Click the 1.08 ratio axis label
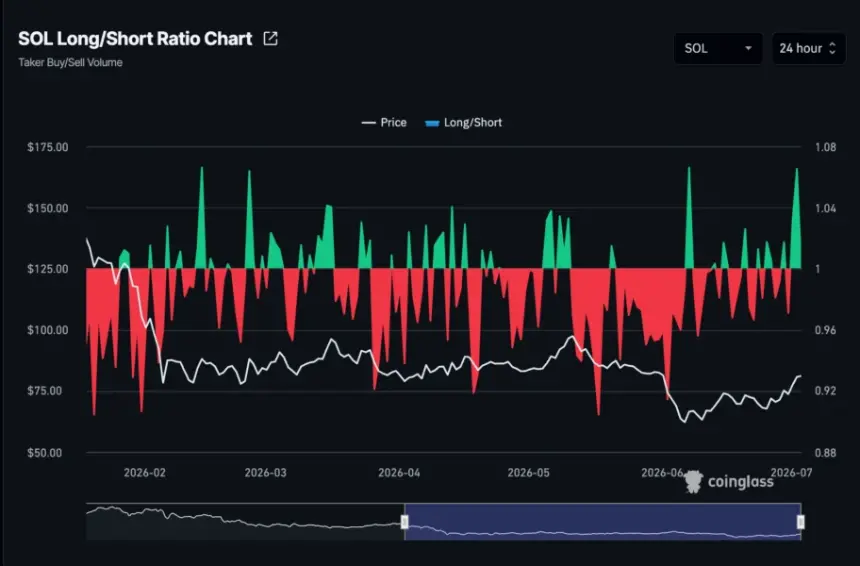 click(x=825, y=147)
